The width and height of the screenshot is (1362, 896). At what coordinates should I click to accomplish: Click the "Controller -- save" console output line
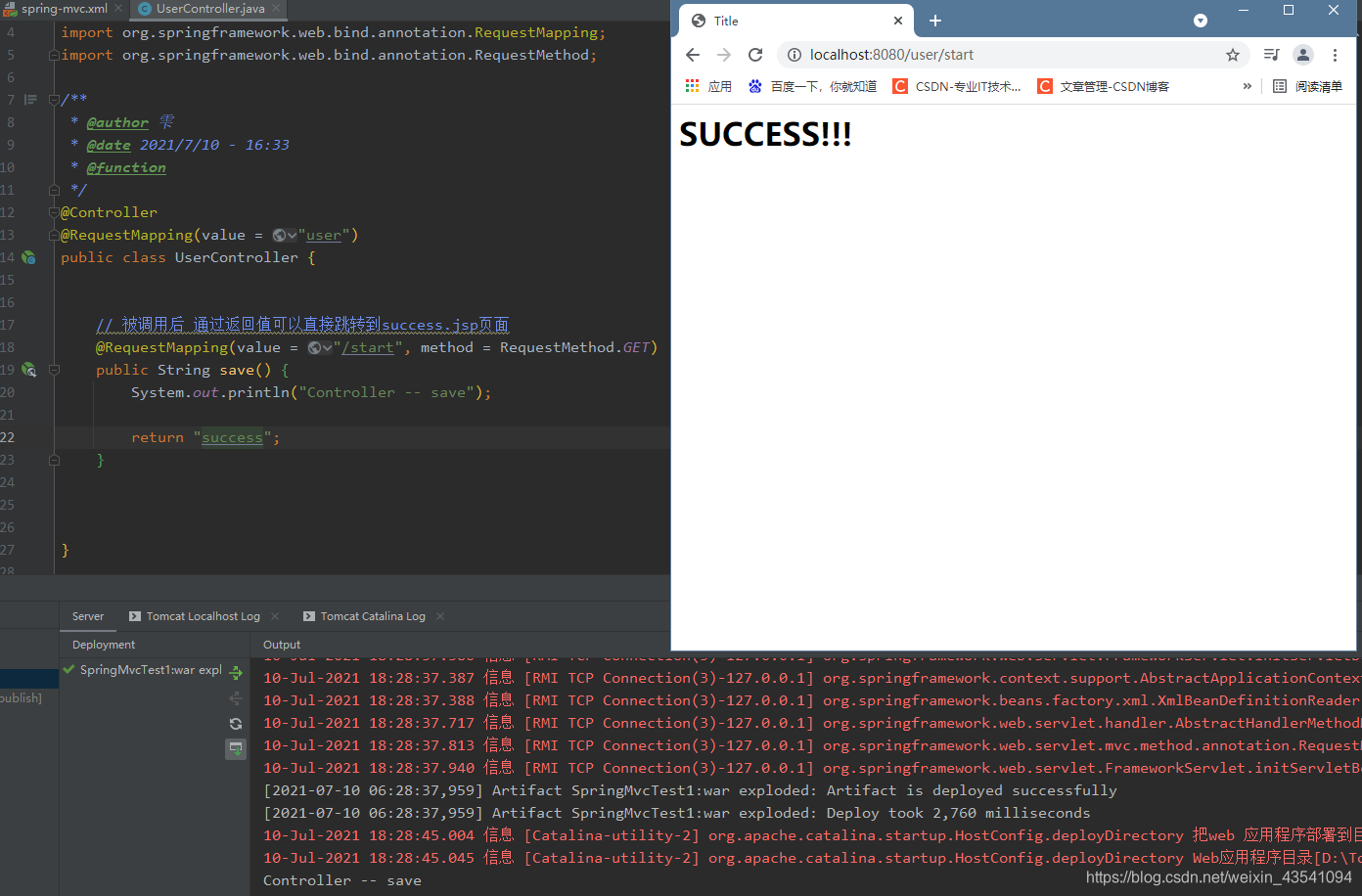pos(342,880)
